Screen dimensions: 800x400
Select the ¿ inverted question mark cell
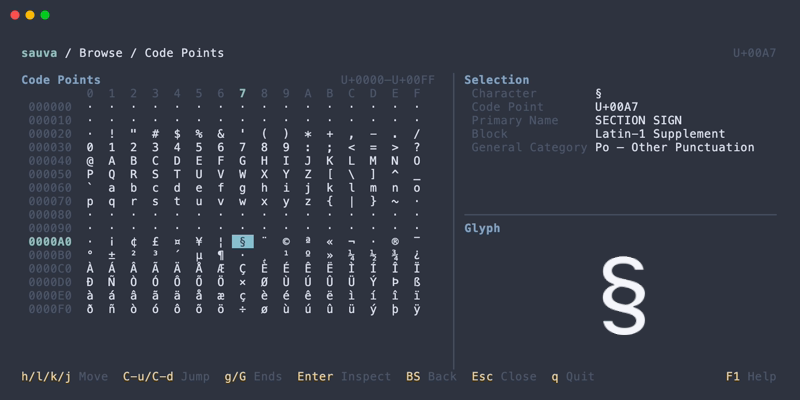click(417, 255)
